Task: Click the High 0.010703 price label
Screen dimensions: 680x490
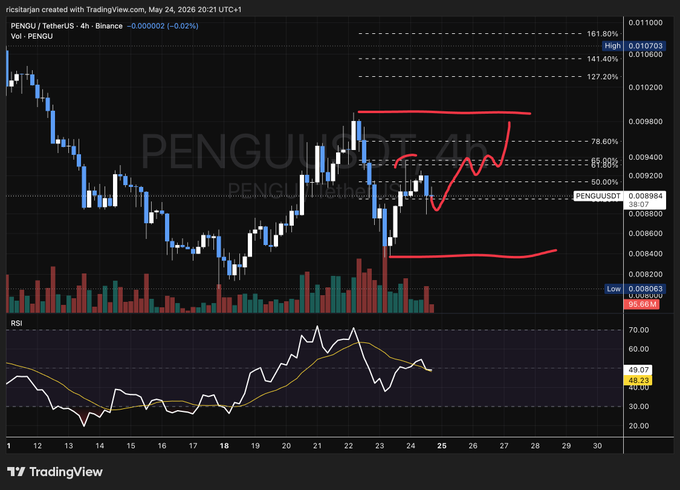Action: [x=634, y=46]
